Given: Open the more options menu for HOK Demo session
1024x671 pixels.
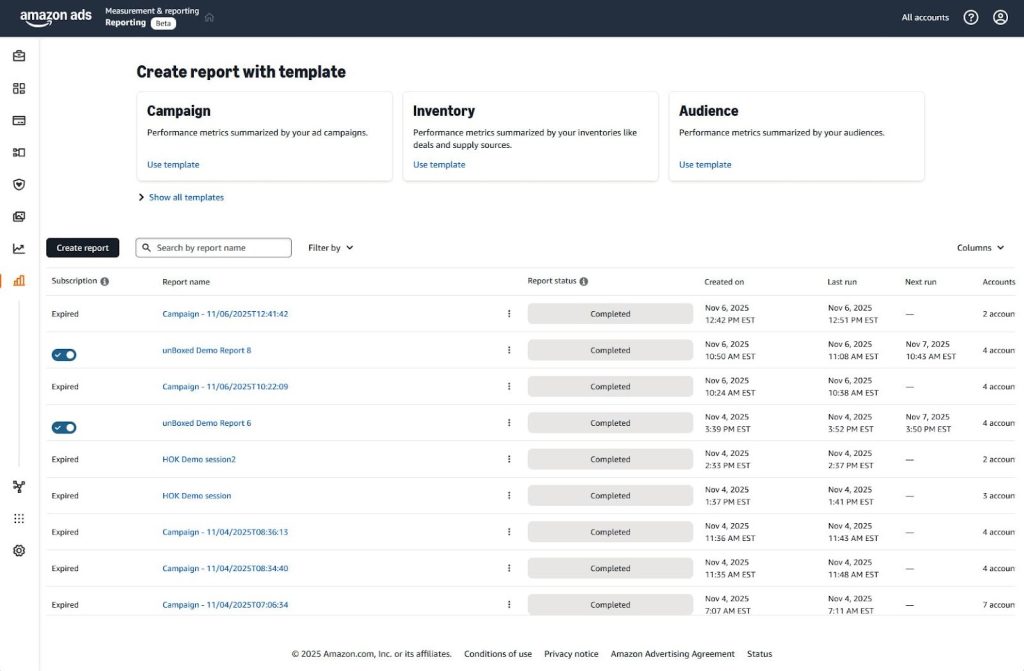Looking at the screenshot, I should tap(509, 496).
